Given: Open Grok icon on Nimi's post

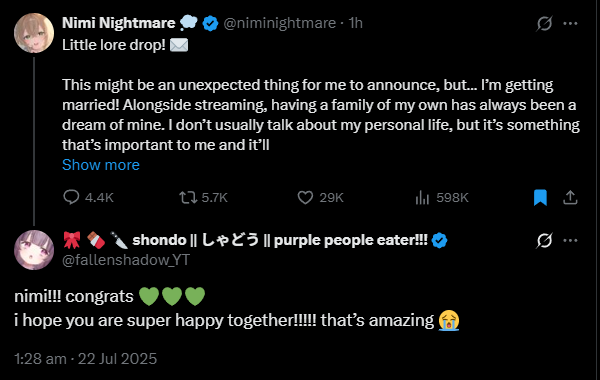Looking at the screenshot, I should (x=544, y=23).
